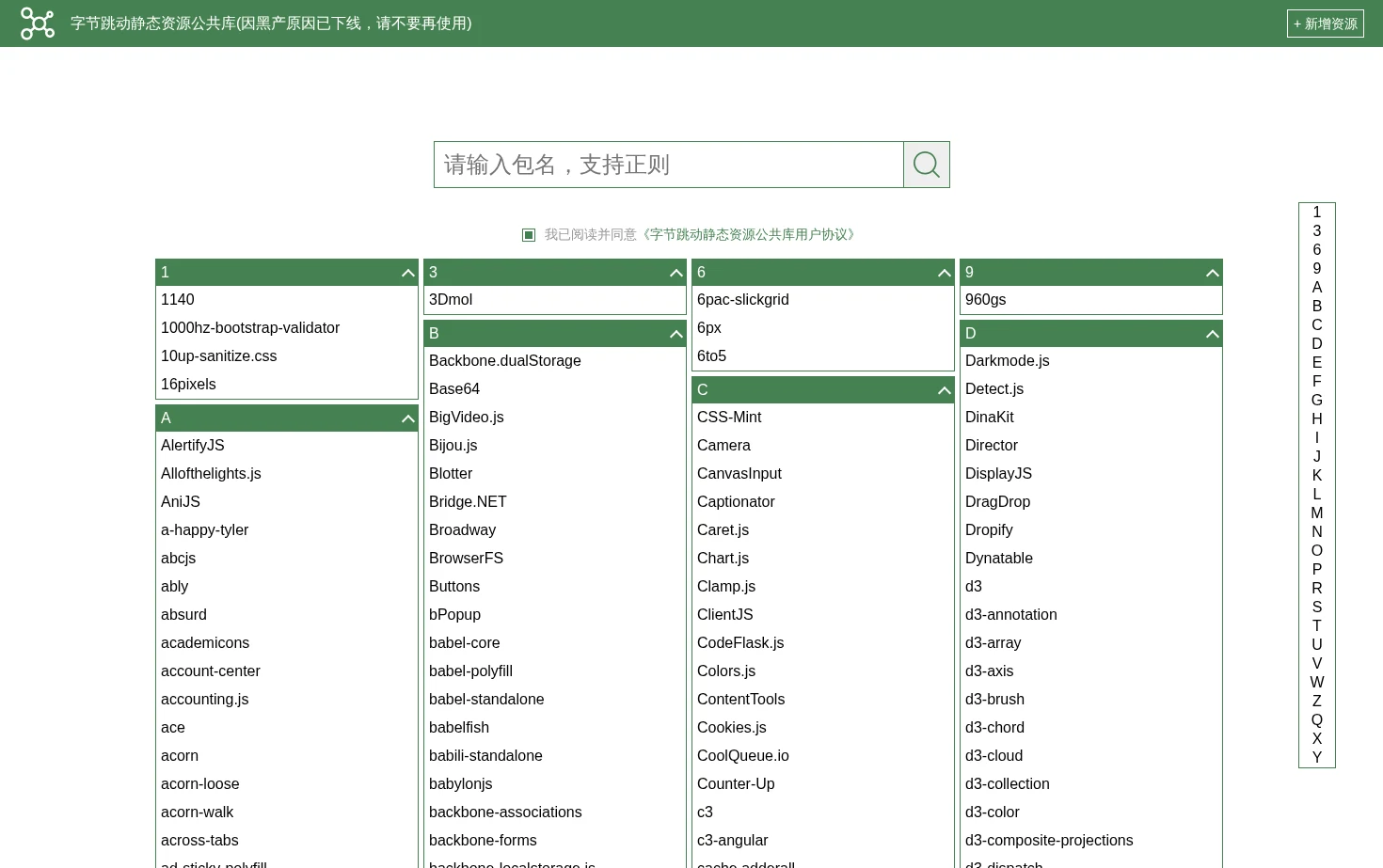The width and height of the screenshot is (1383, 868).
Task: Select Backbone.dualStorage entry
Action: pyautogui.click(x=505, y=361)
